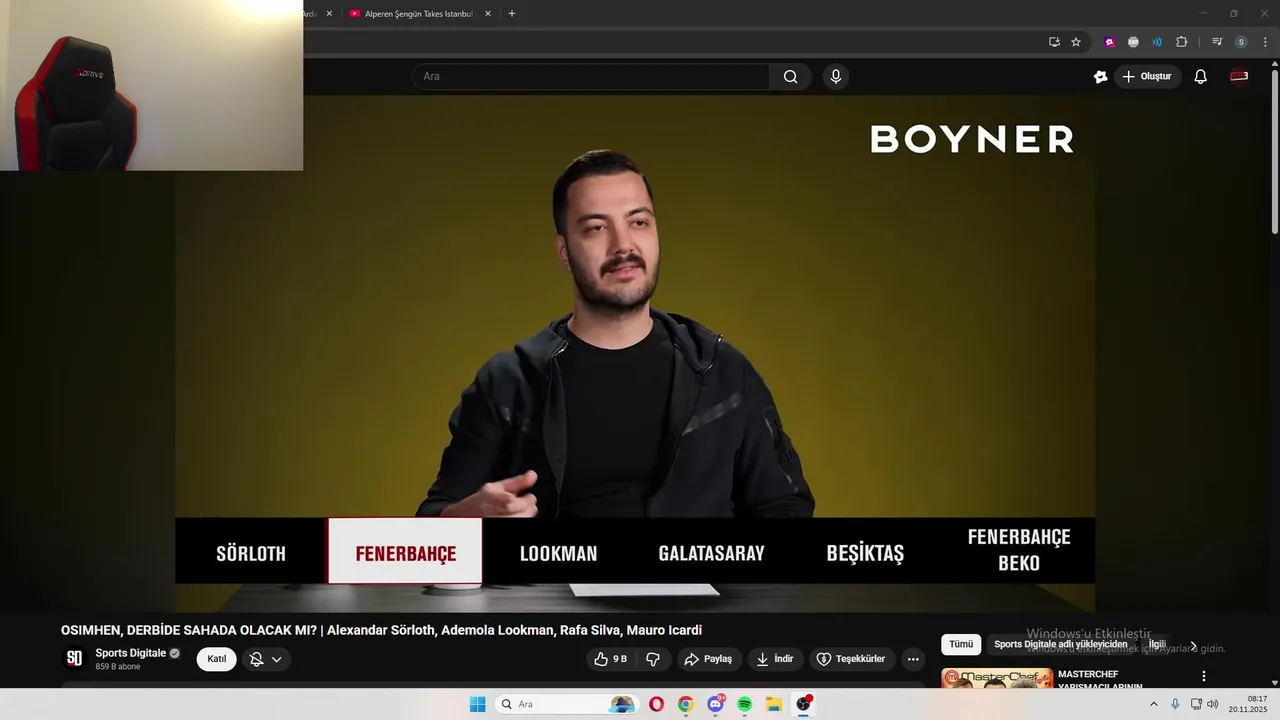Viewport: 1280px width, 720px height.
Task: Open more actions ellipsis beside Teşekkürler
Action: click(x=913, y=659)
